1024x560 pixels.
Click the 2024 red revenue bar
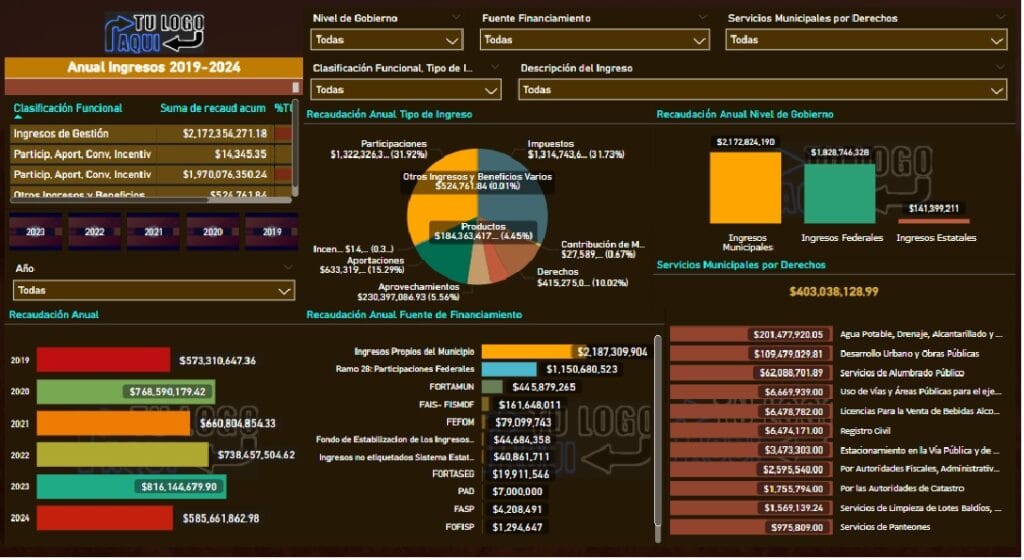(104, 518)
